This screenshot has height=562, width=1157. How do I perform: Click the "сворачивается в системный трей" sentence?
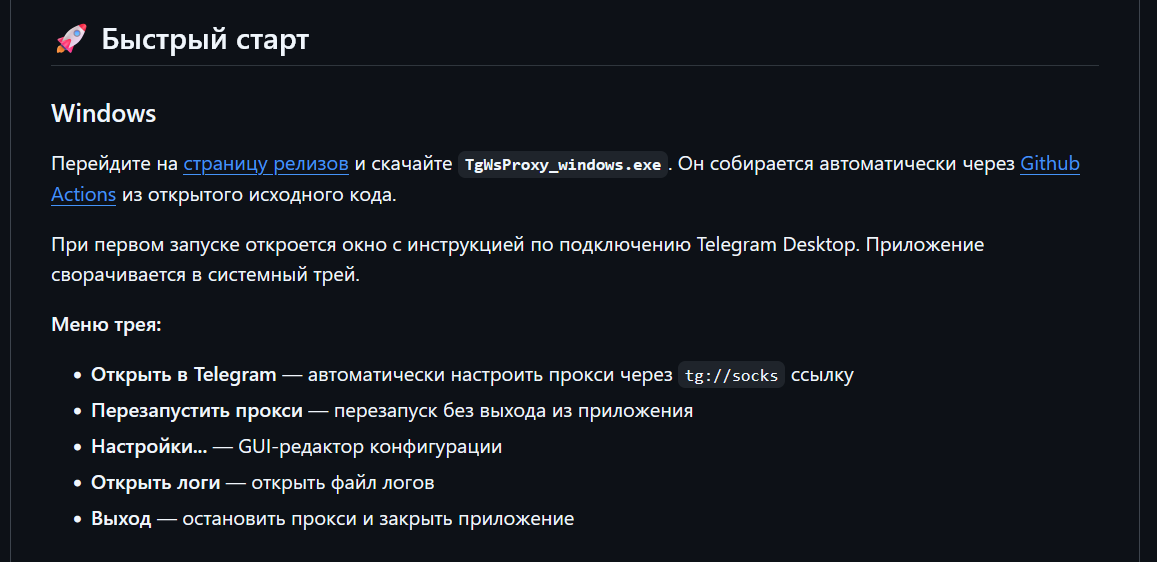[205, 275]
